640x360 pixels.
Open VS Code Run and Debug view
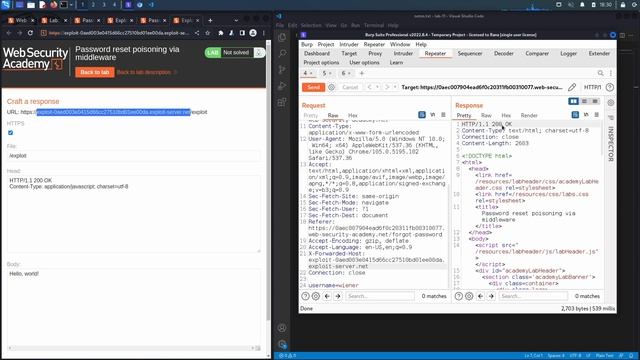282,86
